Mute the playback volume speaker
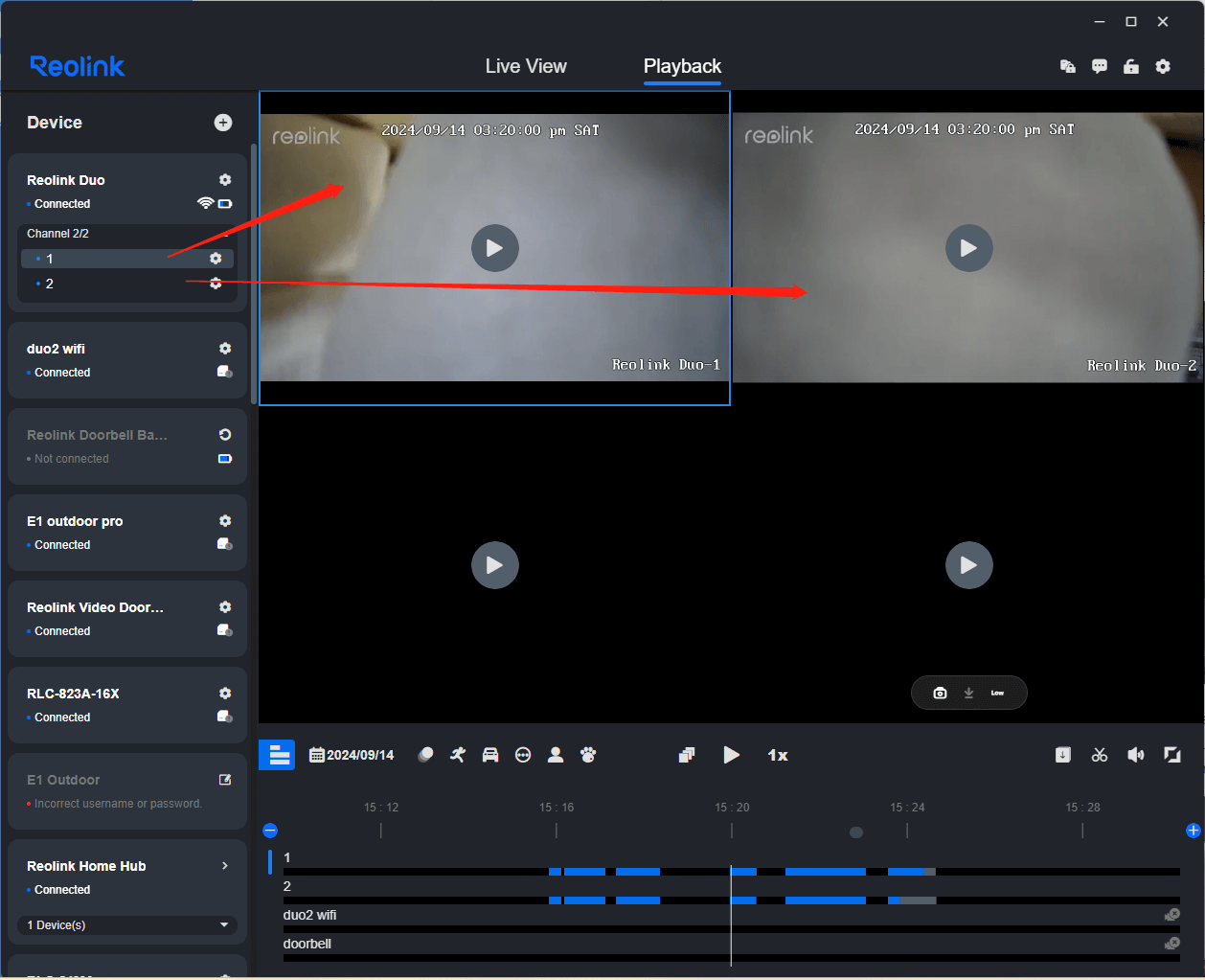The width and height of the screenshot is (1205, 980). click(x=1136, y=755)
